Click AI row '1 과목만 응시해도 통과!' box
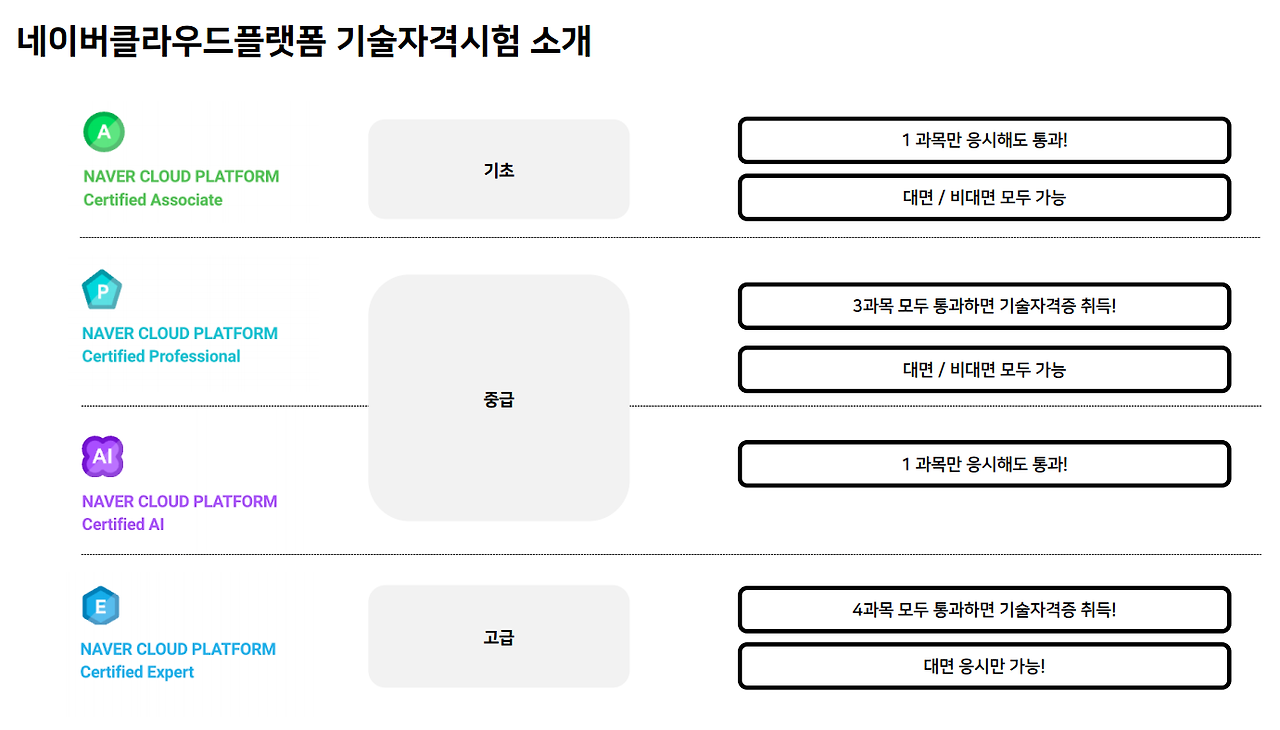 tap(984, 464)
